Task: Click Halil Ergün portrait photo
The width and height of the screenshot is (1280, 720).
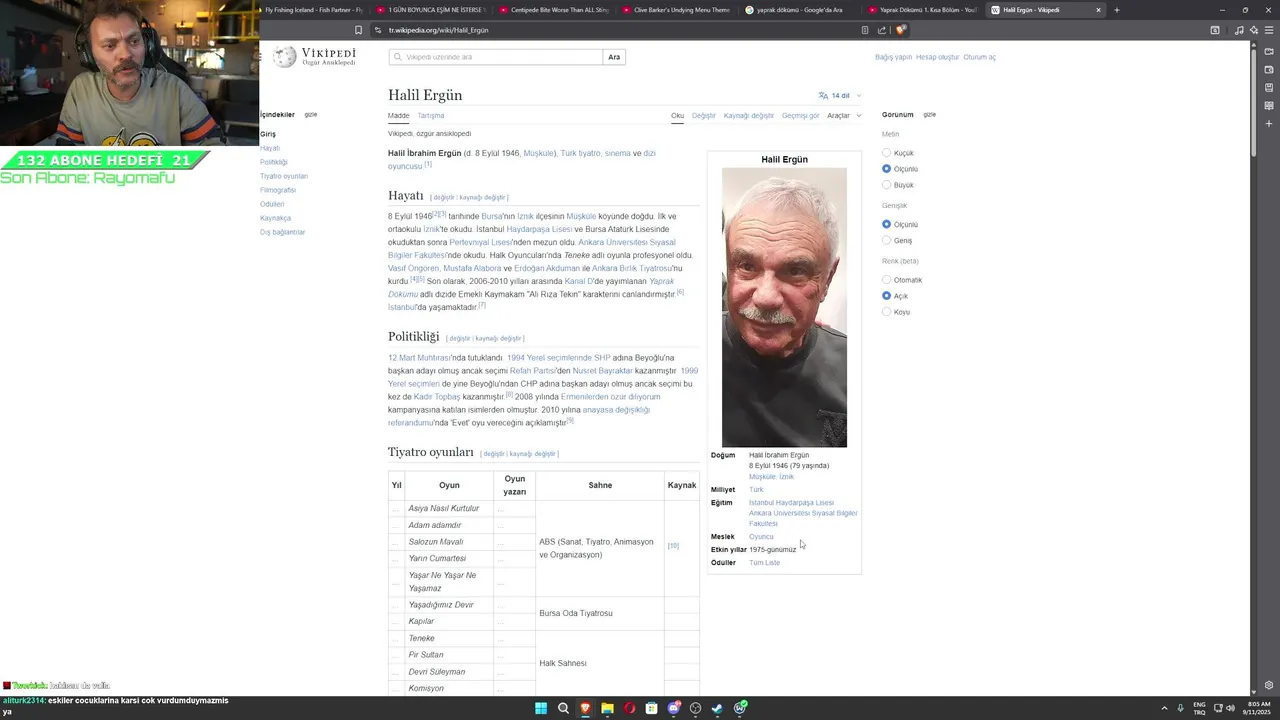Action: (x=784, y=307)
